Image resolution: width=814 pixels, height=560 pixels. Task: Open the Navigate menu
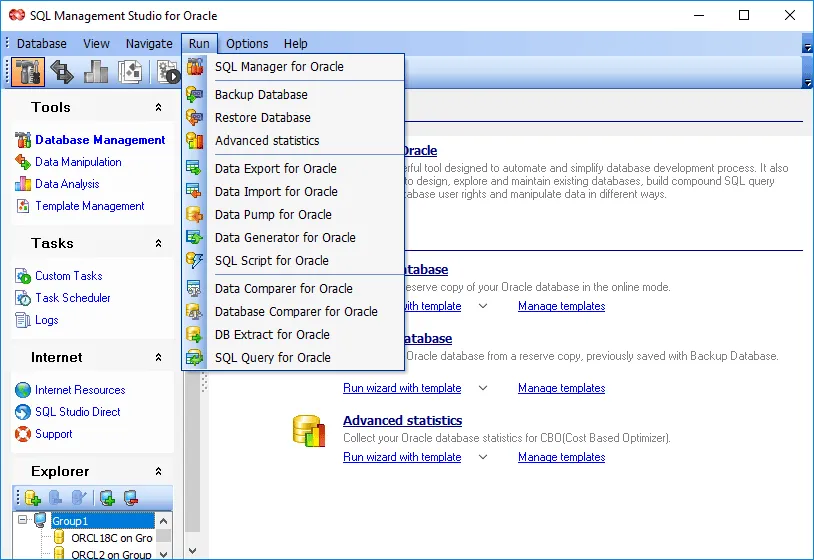pyautogui.click(x=149, y=44)
